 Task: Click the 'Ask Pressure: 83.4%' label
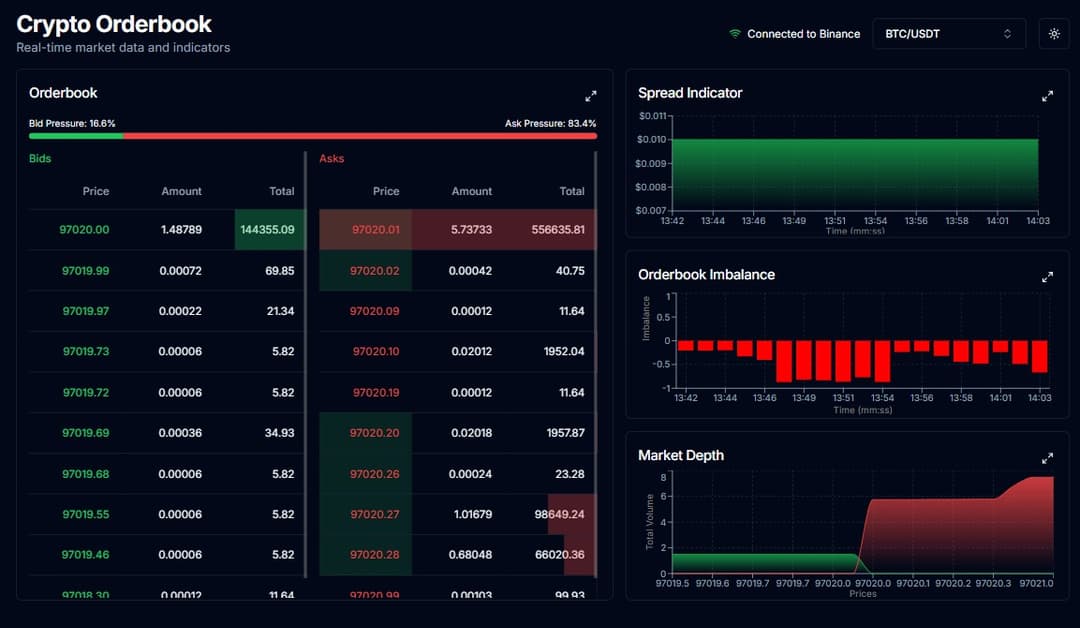(x=552, y=123)
